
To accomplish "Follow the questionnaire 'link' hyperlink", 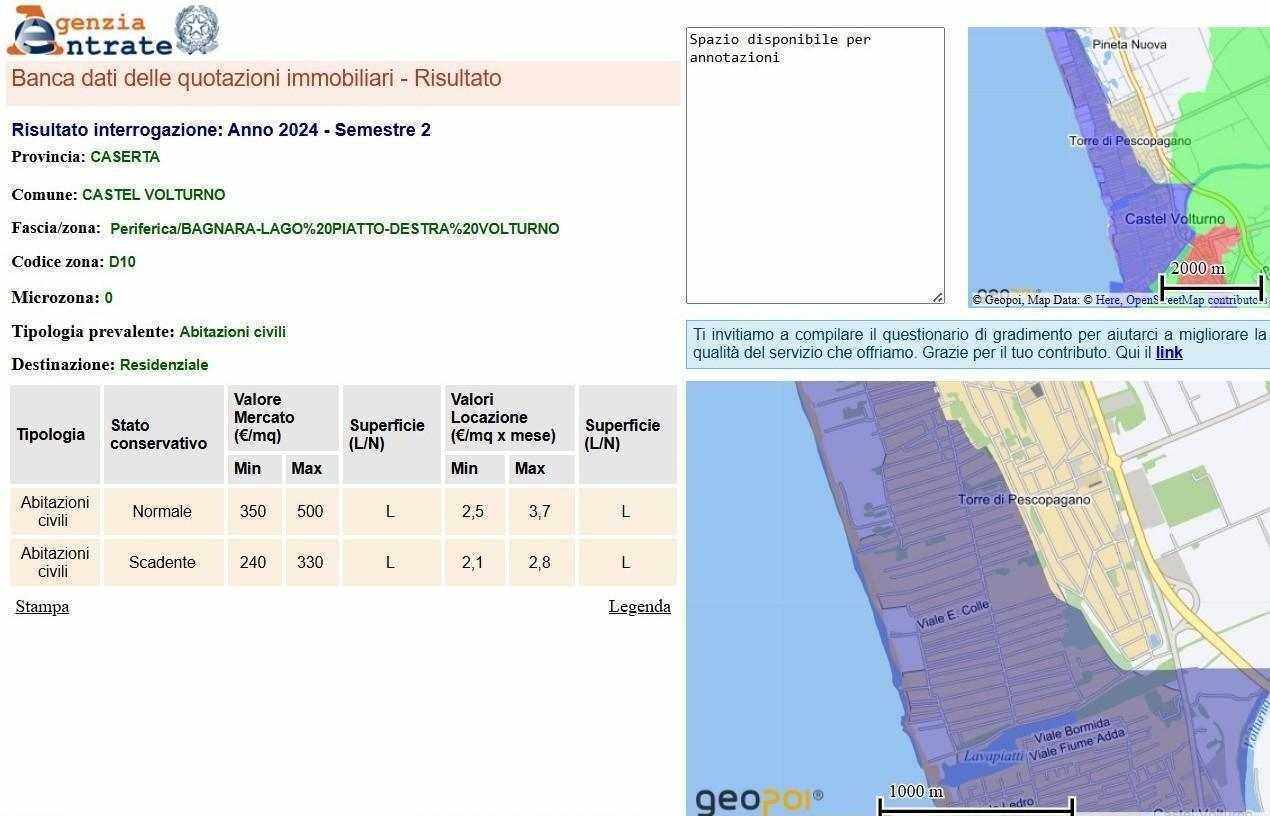I will 1169,353.
